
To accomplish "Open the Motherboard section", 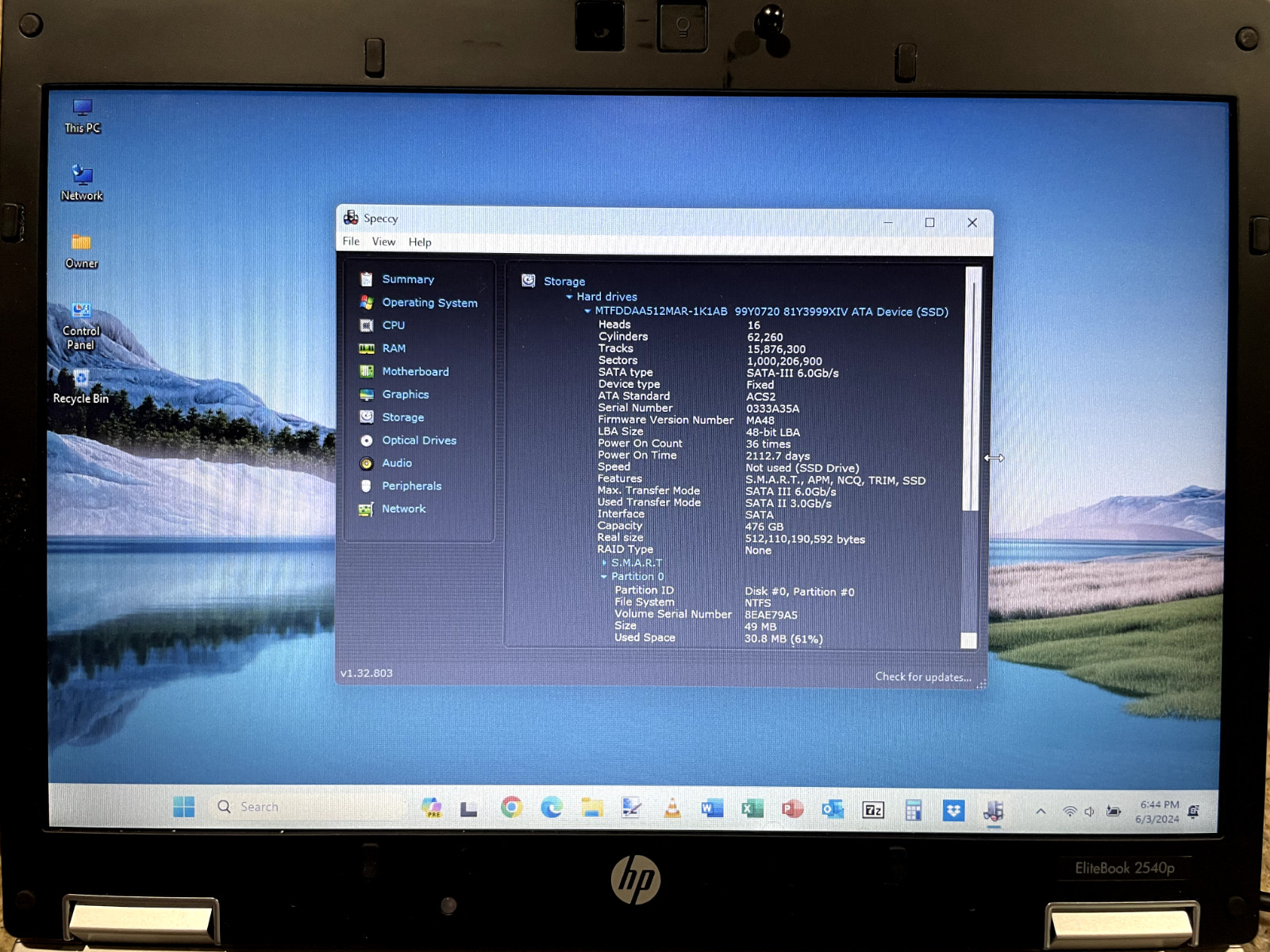I will tap(415, 371).
